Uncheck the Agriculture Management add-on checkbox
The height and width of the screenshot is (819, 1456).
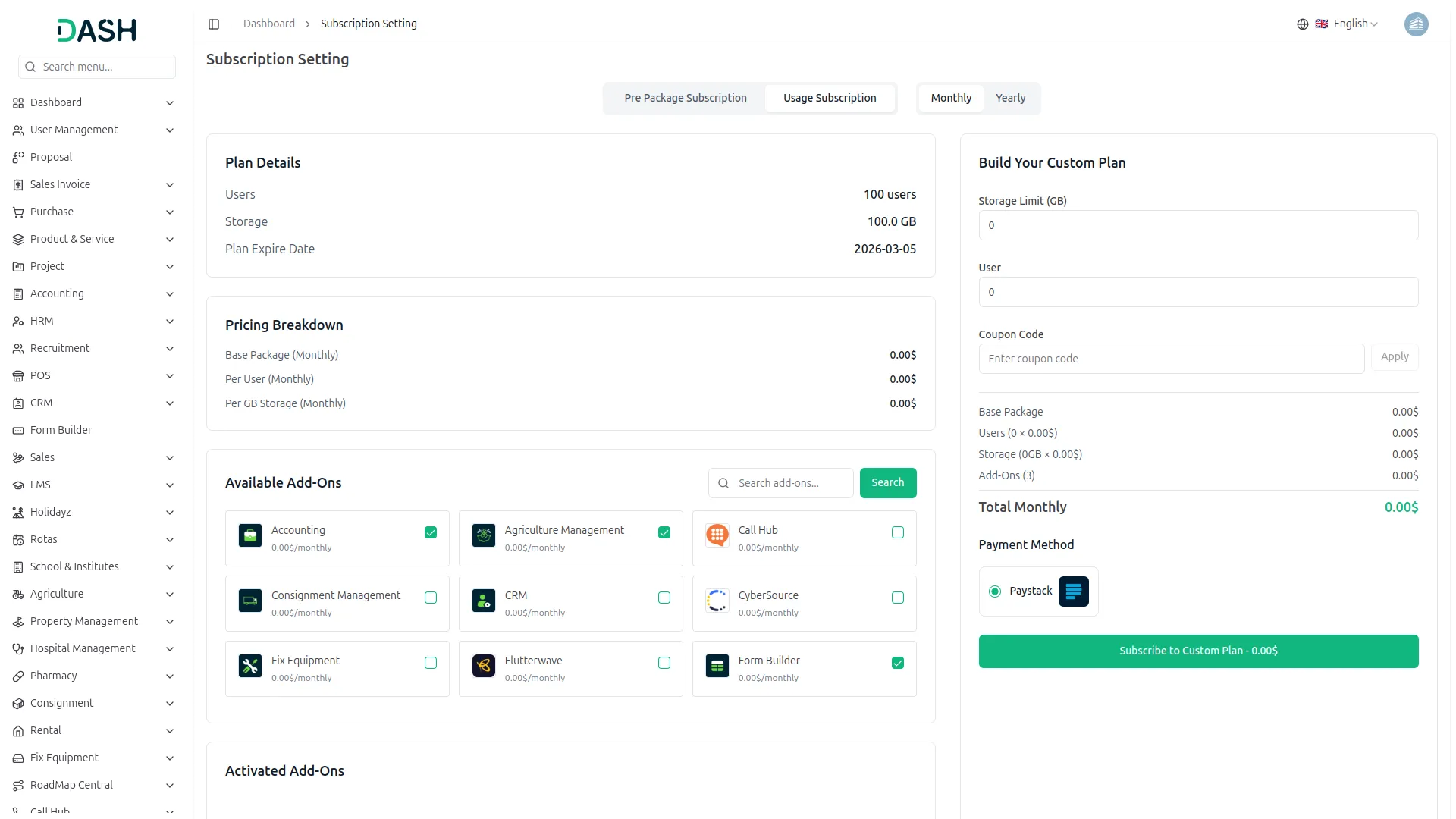click(664, 532)
